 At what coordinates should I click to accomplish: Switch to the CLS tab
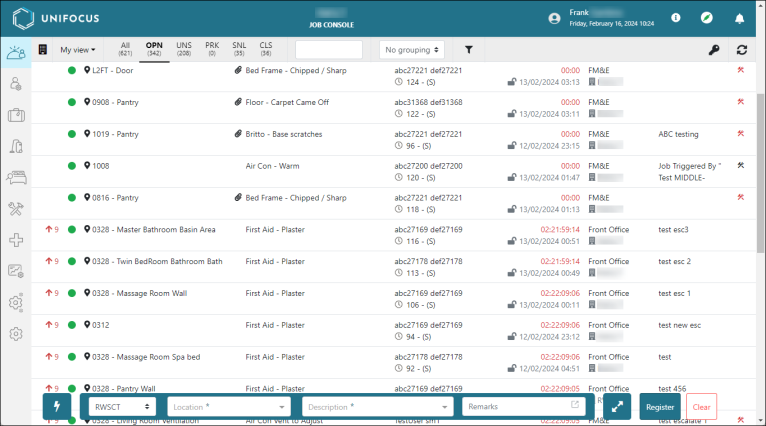(265, 49)
